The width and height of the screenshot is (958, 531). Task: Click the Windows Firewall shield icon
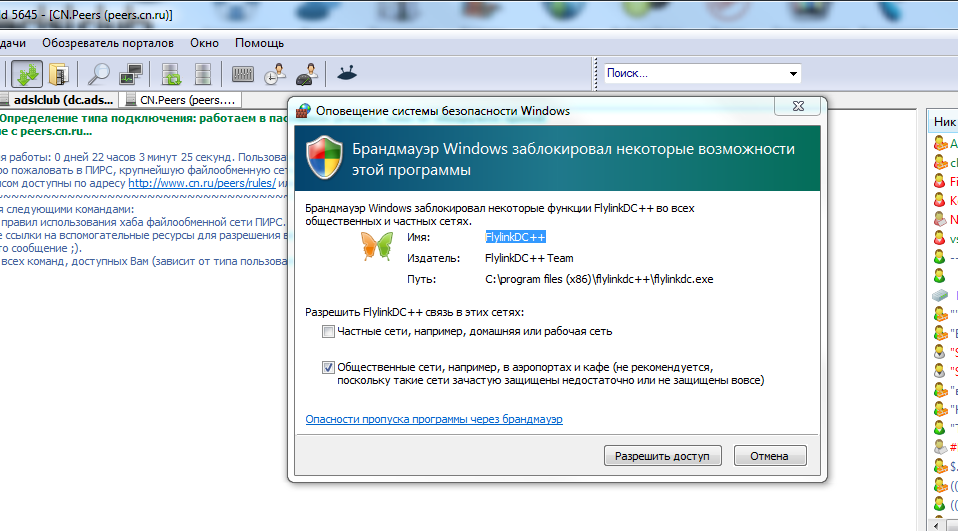324,158
